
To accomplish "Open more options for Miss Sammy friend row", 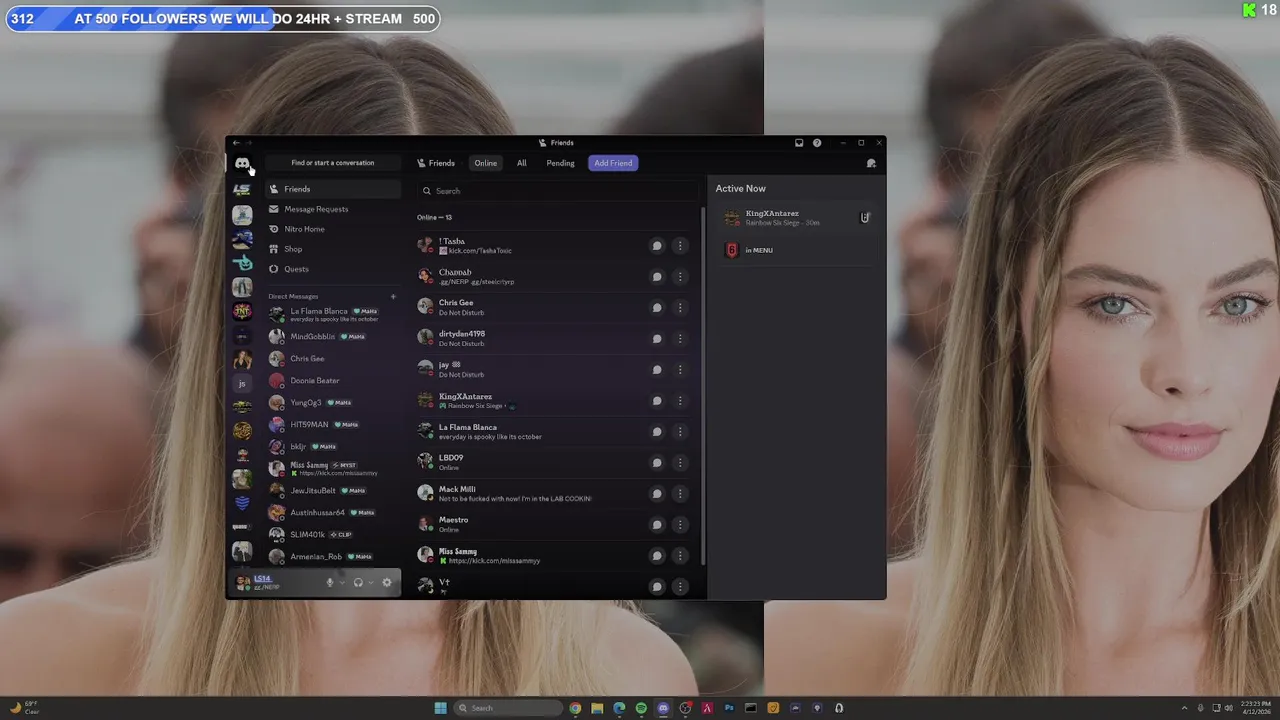I will click(x=680, y=556).
